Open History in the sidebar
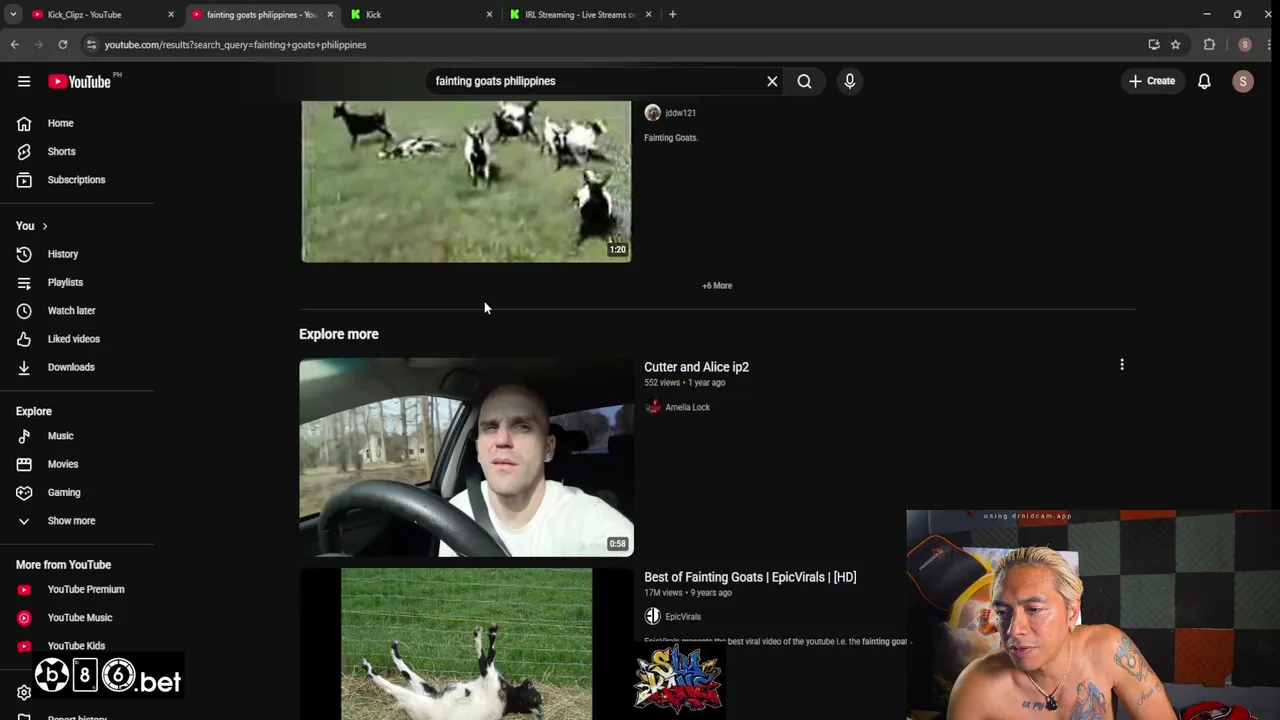Screen dimensions: 1280x720 tap(62, 254)
